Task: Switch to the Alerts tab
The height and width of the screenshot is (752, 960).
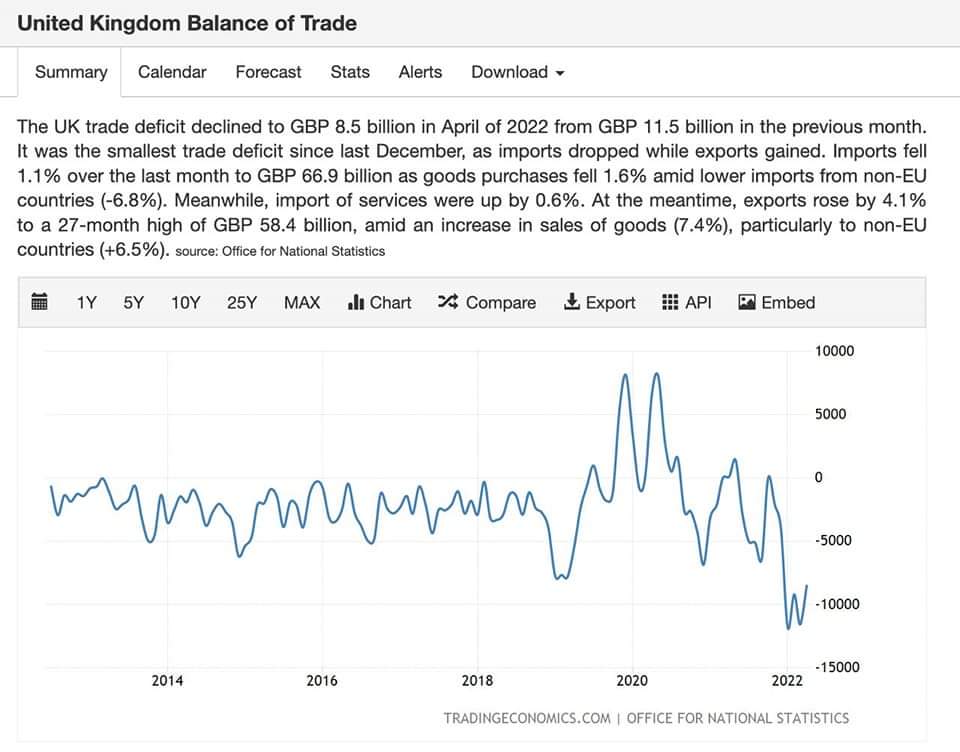Action: [x=420, y=72]
